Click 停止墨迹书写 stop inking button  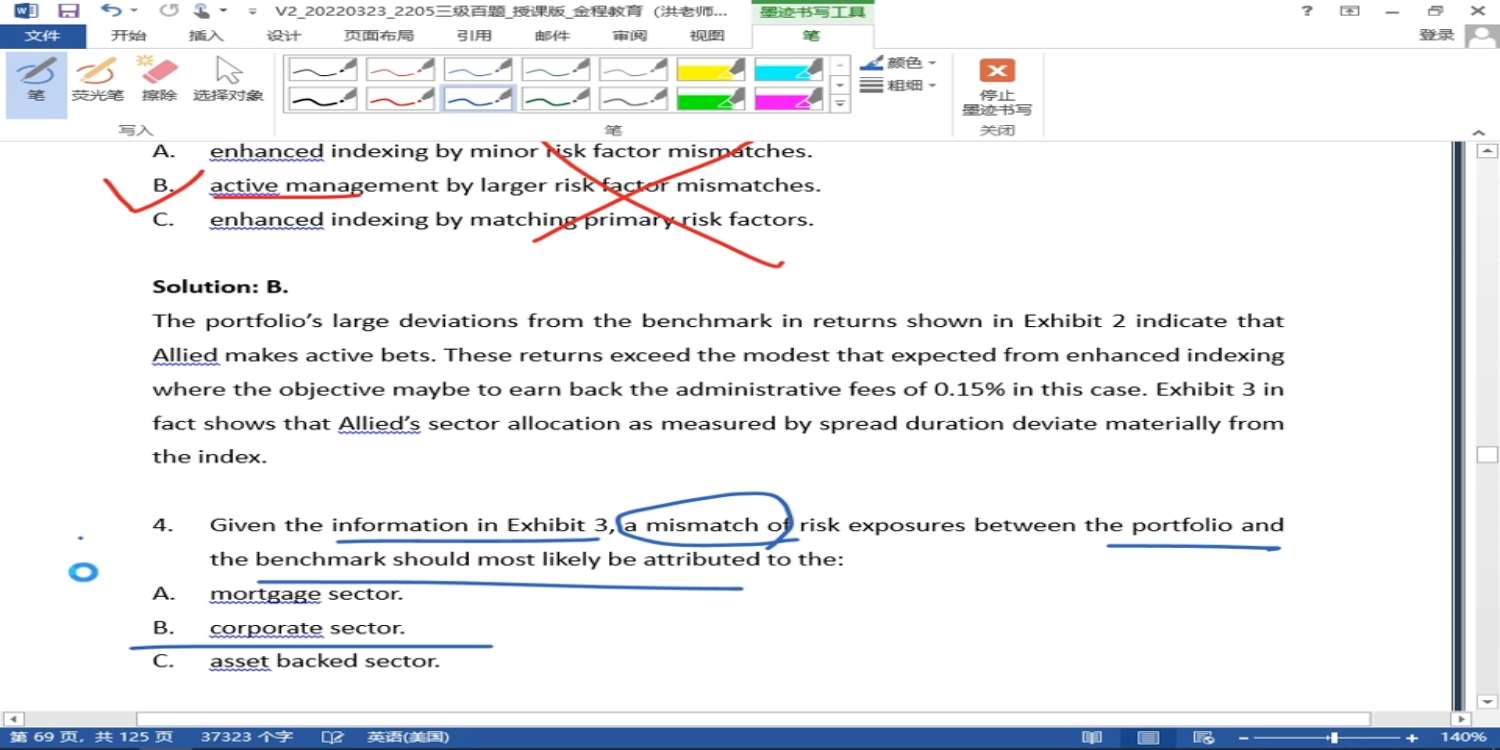coord(996,86)
